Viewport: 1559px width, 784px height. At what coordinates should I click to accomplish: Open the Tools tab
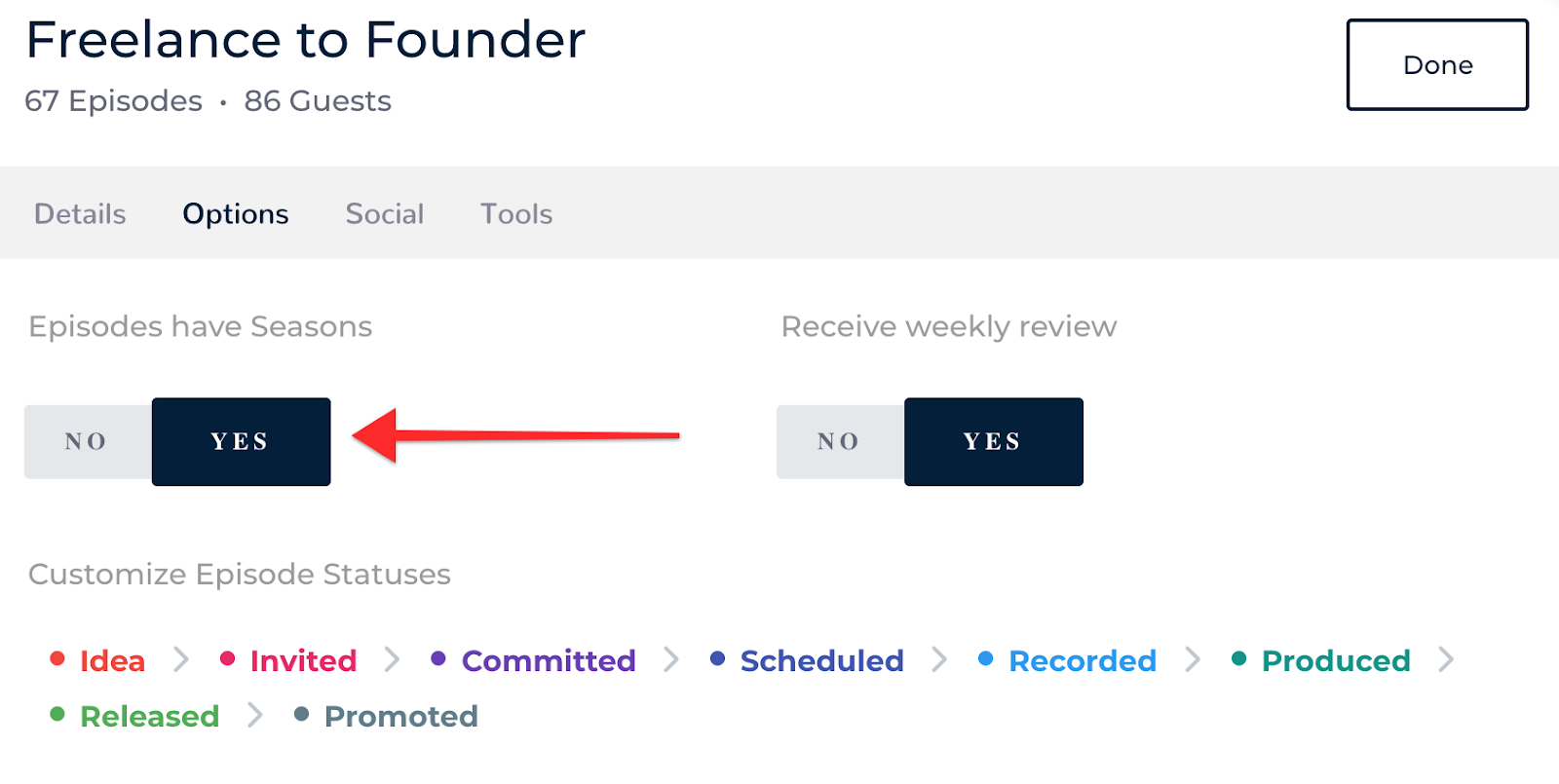point(516,214)
